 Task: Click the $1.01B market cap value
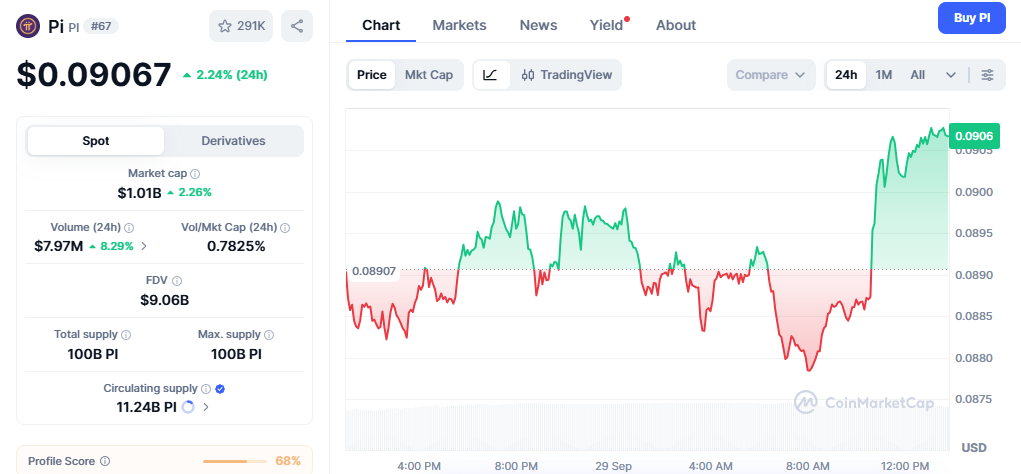click(139, 193)
